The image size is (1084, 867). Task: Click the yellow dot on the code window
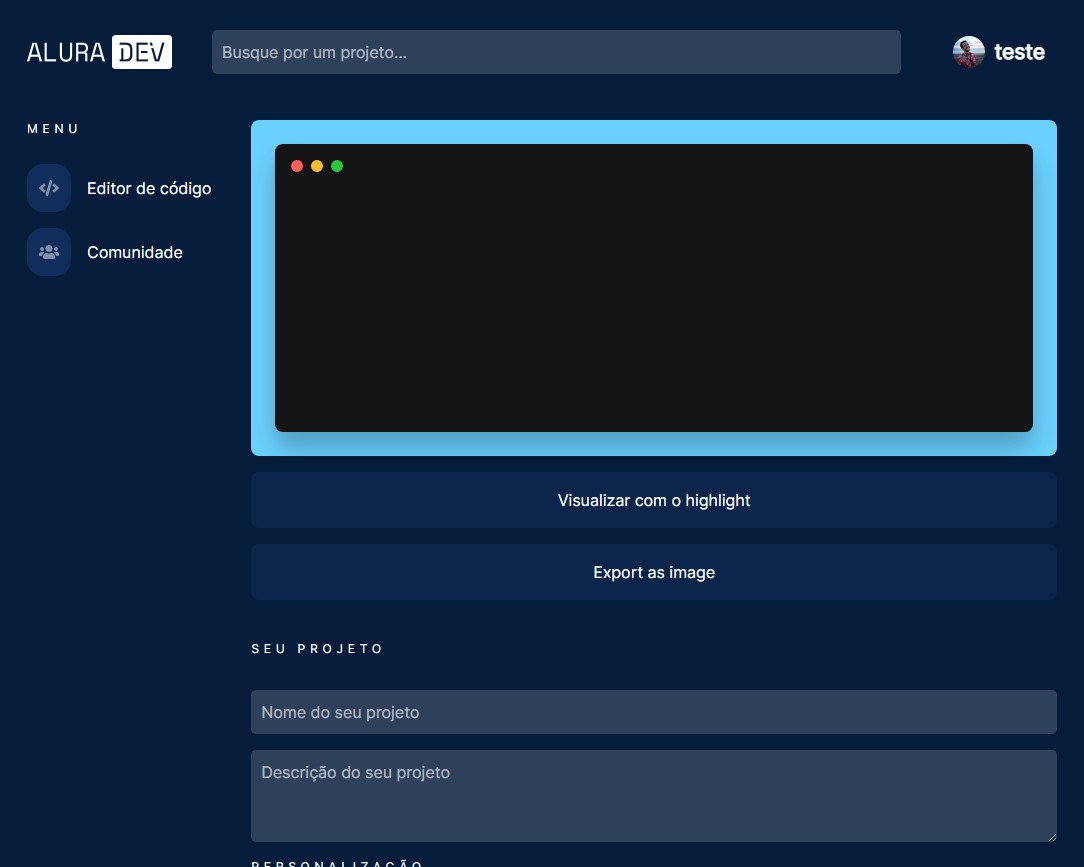point(317,166)
